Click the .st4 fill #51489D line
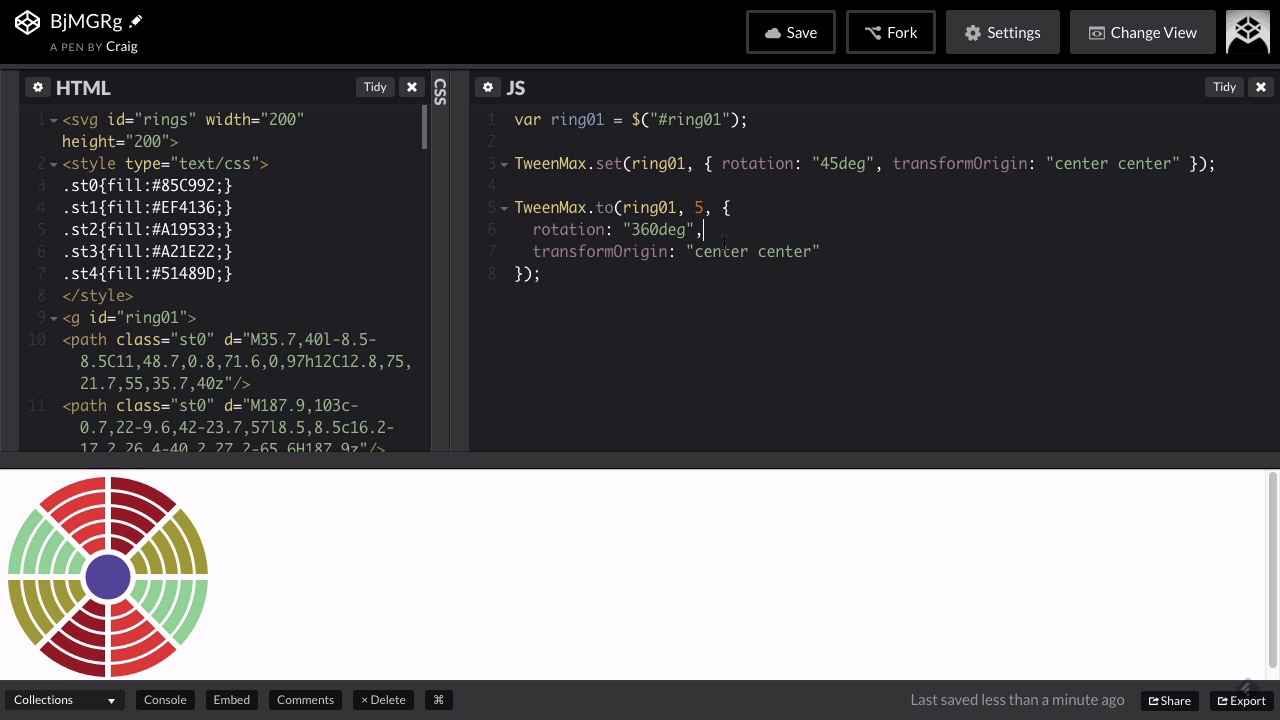 pos(147,273)
